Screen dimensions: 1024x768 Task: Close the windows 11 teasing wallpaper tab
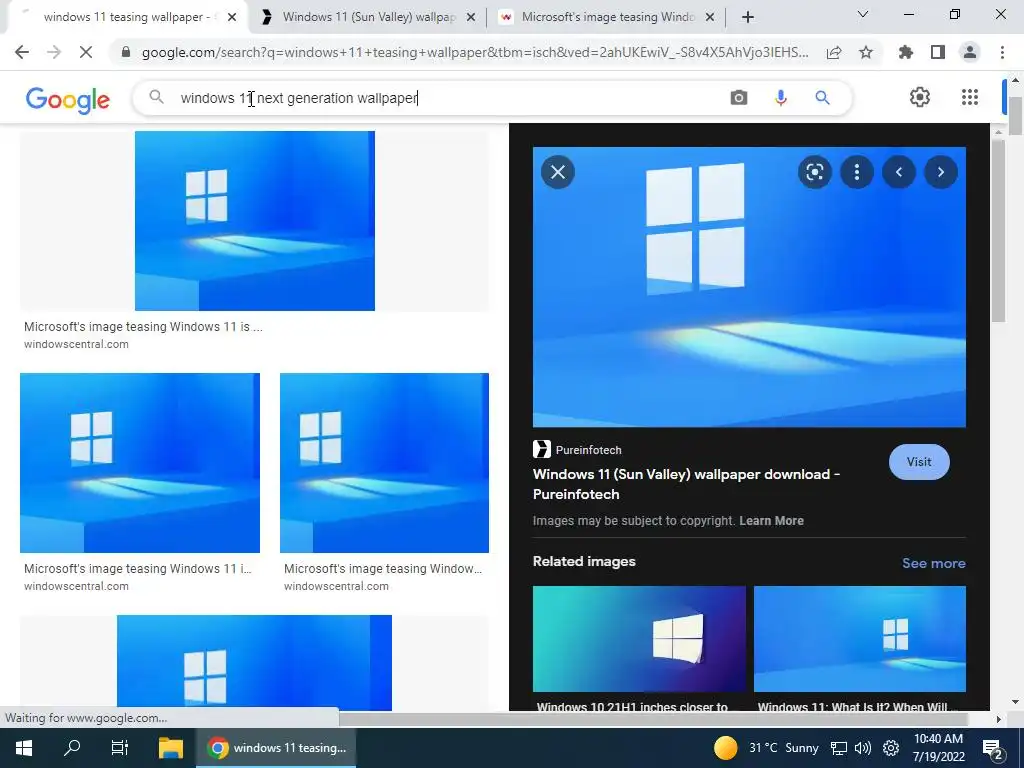pyautogui.click(x=232, y=18)
